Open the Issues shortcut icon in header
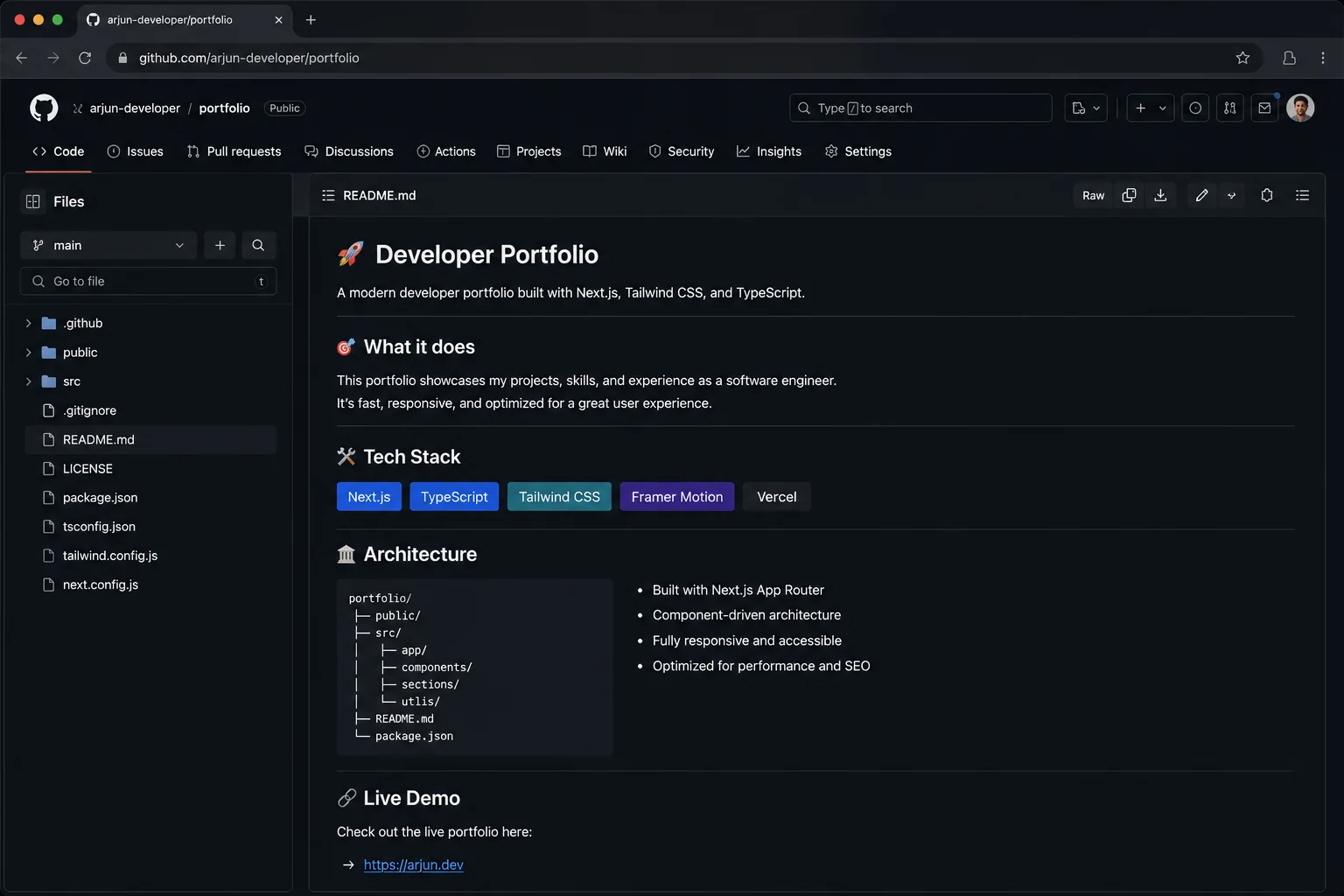The height and width of the screenshot is (896, 1344). point(1195,108)
